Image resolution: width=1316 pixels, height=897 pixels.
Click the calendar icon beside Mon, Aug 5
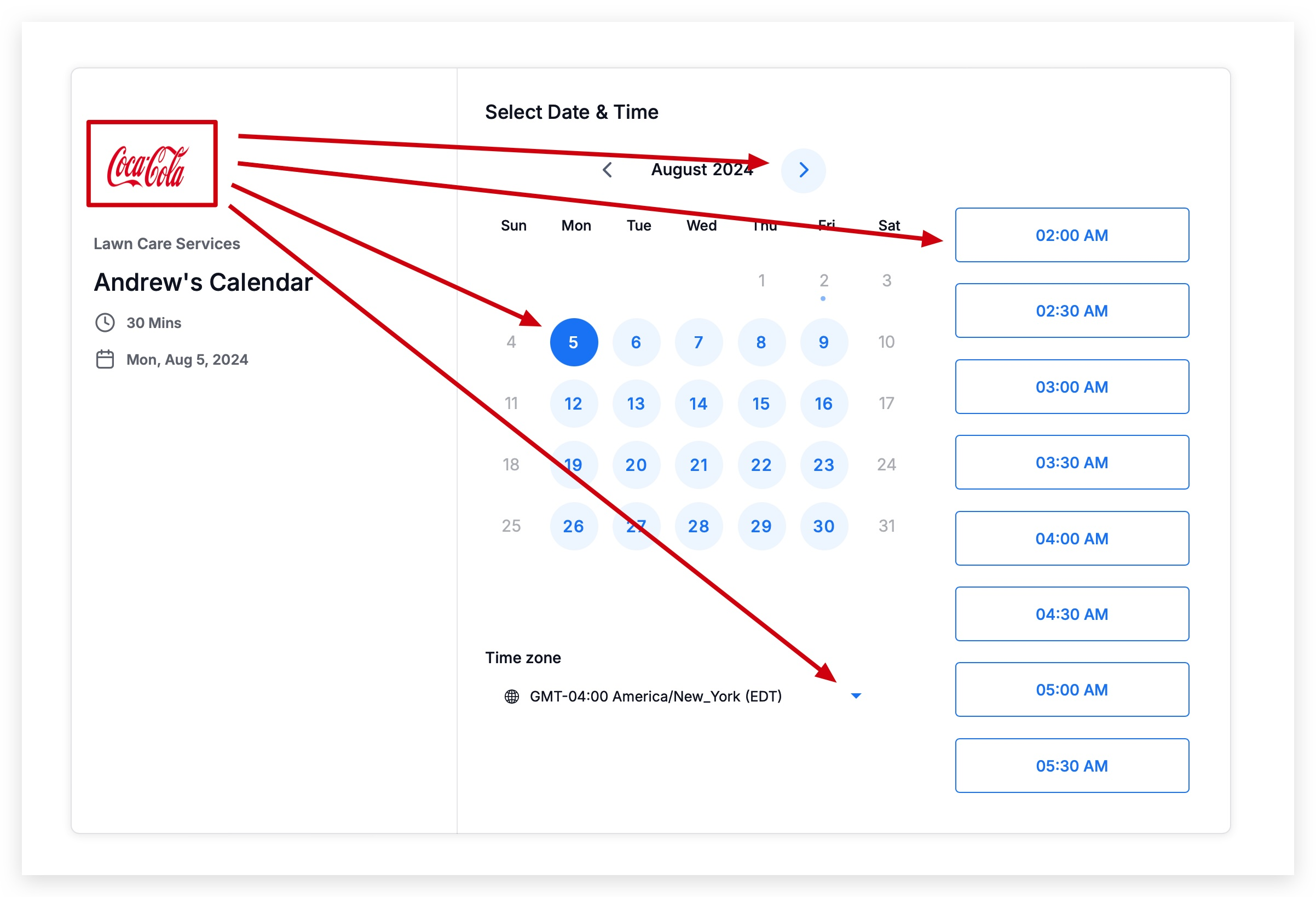pyautogui.click(x=105, y=359)
